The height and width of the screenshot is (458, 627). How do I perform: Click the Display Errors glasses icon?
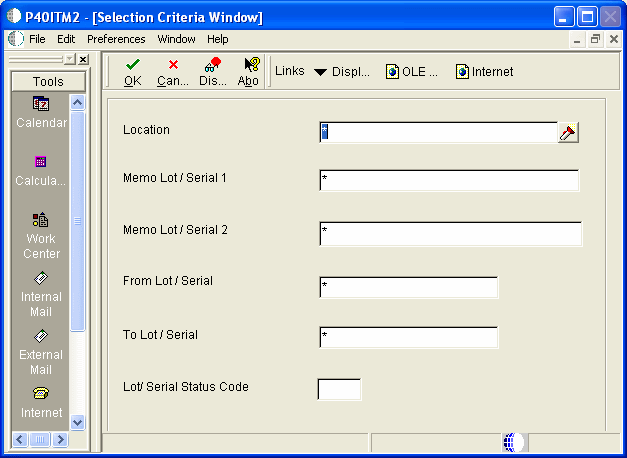tap(213, 64)
